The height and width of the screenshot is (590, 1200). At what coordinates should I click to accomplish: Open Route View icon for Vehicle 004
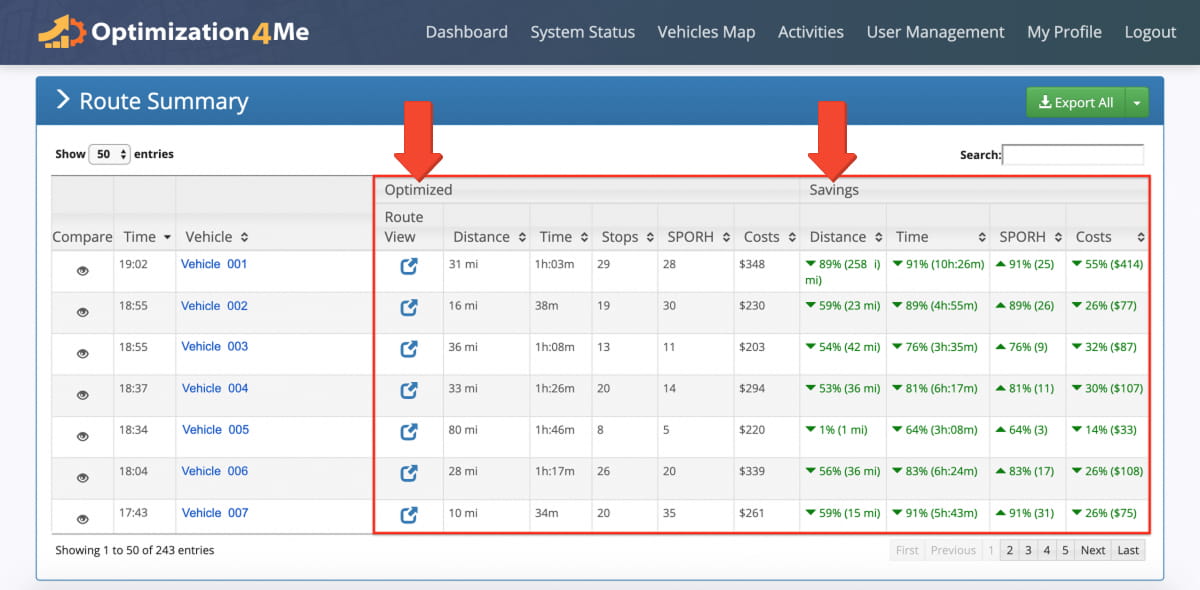pyautogui.click(x=408, y=390)
